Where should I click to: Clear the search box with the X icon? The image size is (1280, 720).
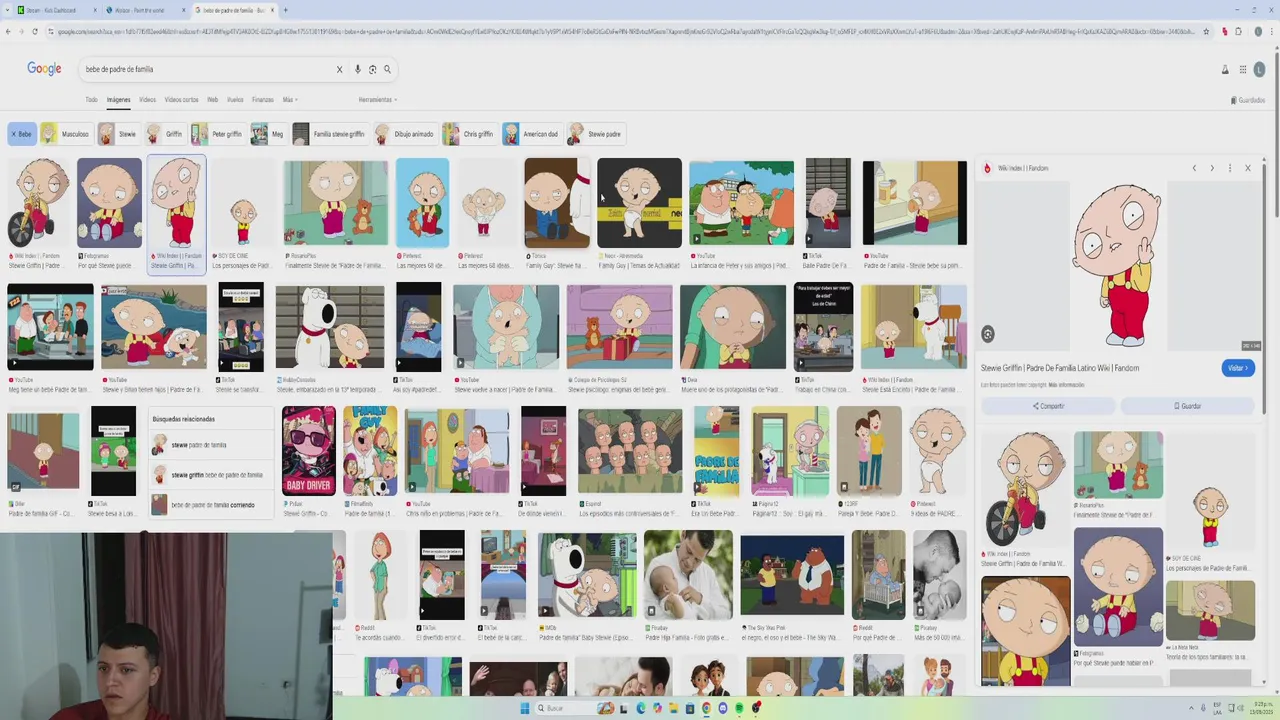pos(339,69)
